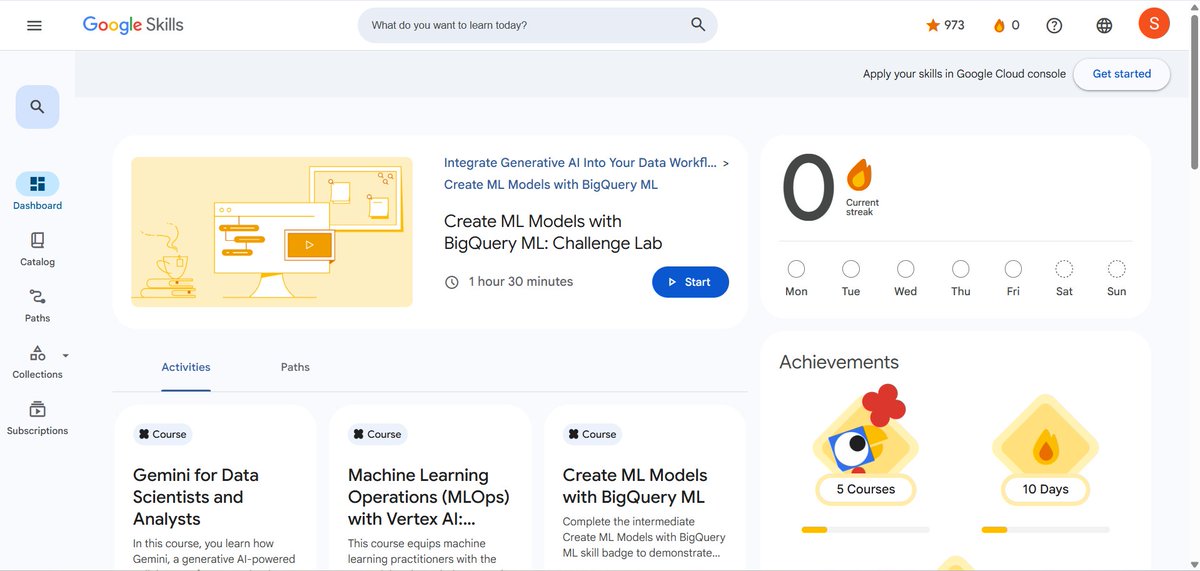Expand the Collections dropdown arrow

pyautogui.click(x=65, y=355)
